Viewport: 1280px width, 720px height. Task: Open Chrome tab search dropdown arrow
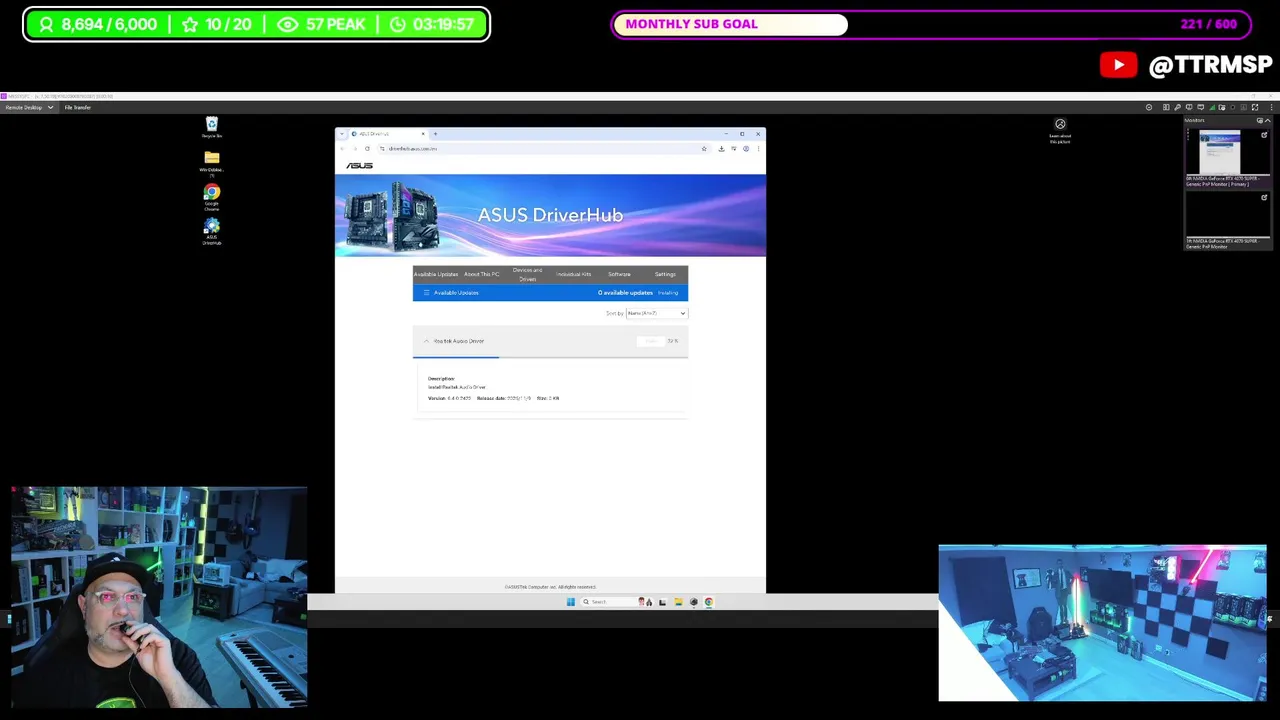click(x=342, y=133)
